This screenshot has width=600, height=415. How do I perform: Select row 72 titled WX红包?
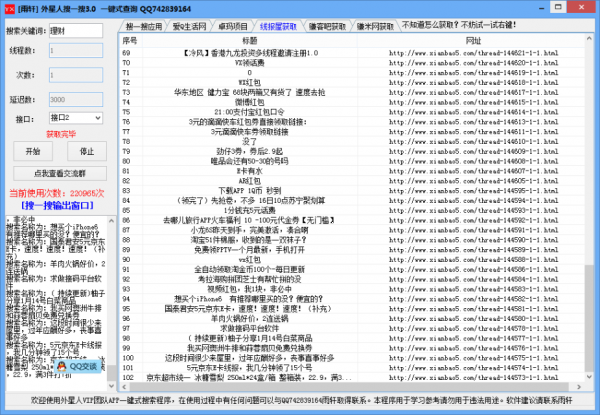click(x=352, y=82)
